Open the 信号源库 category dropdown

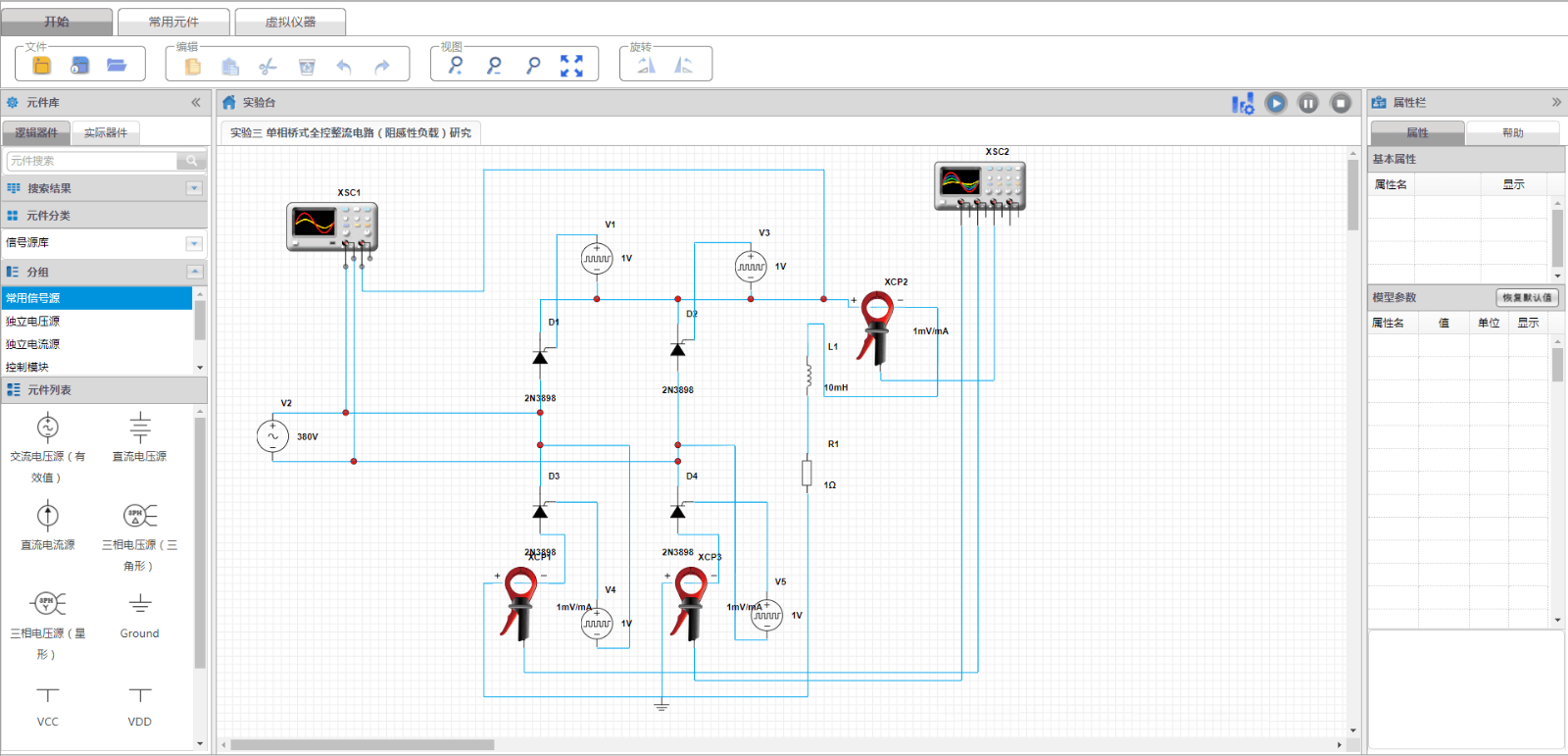[194, 243]
